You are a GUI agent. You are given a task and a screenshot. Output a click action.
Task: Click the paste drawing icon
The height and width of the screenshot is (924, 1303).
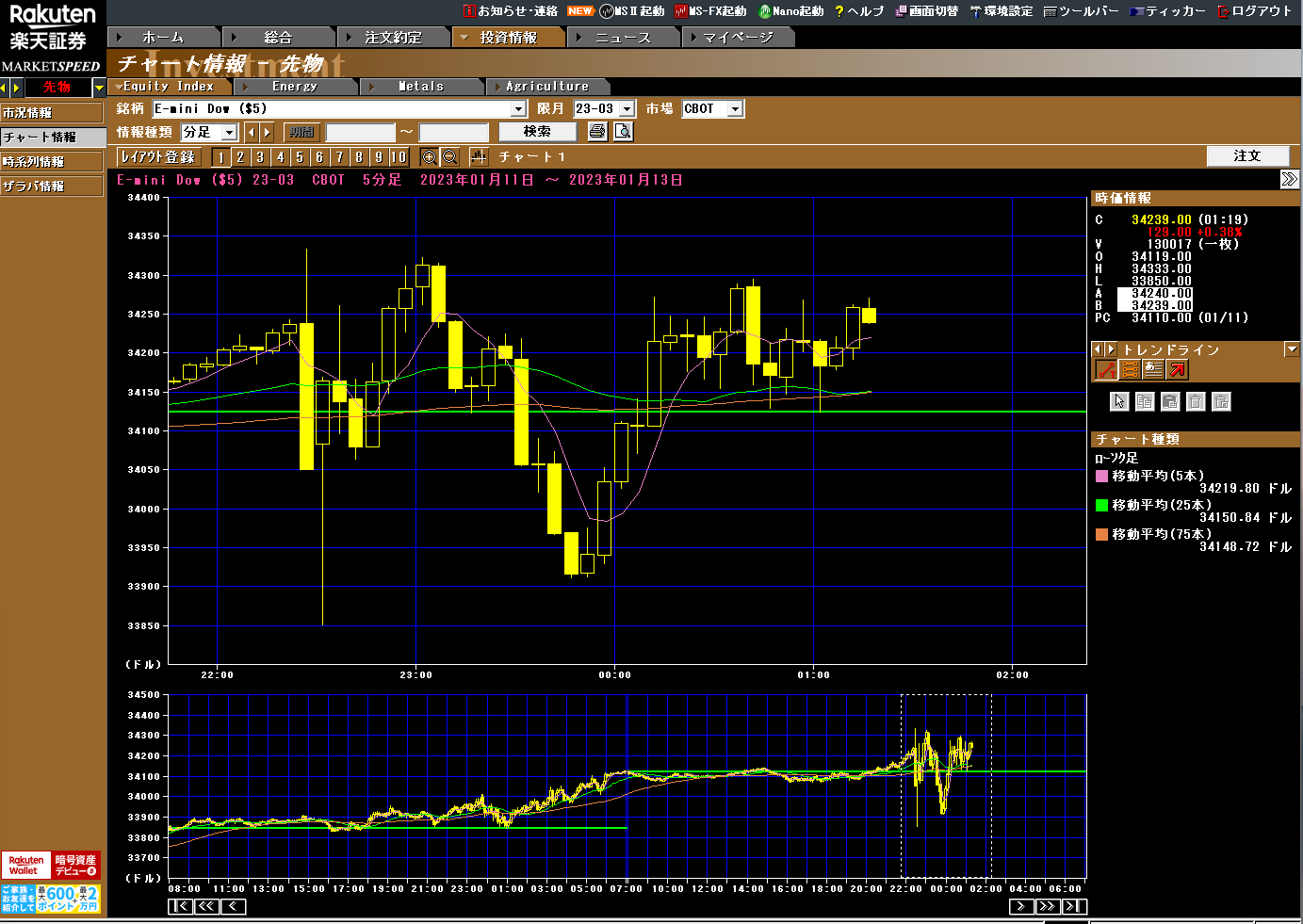[1170, 402]
